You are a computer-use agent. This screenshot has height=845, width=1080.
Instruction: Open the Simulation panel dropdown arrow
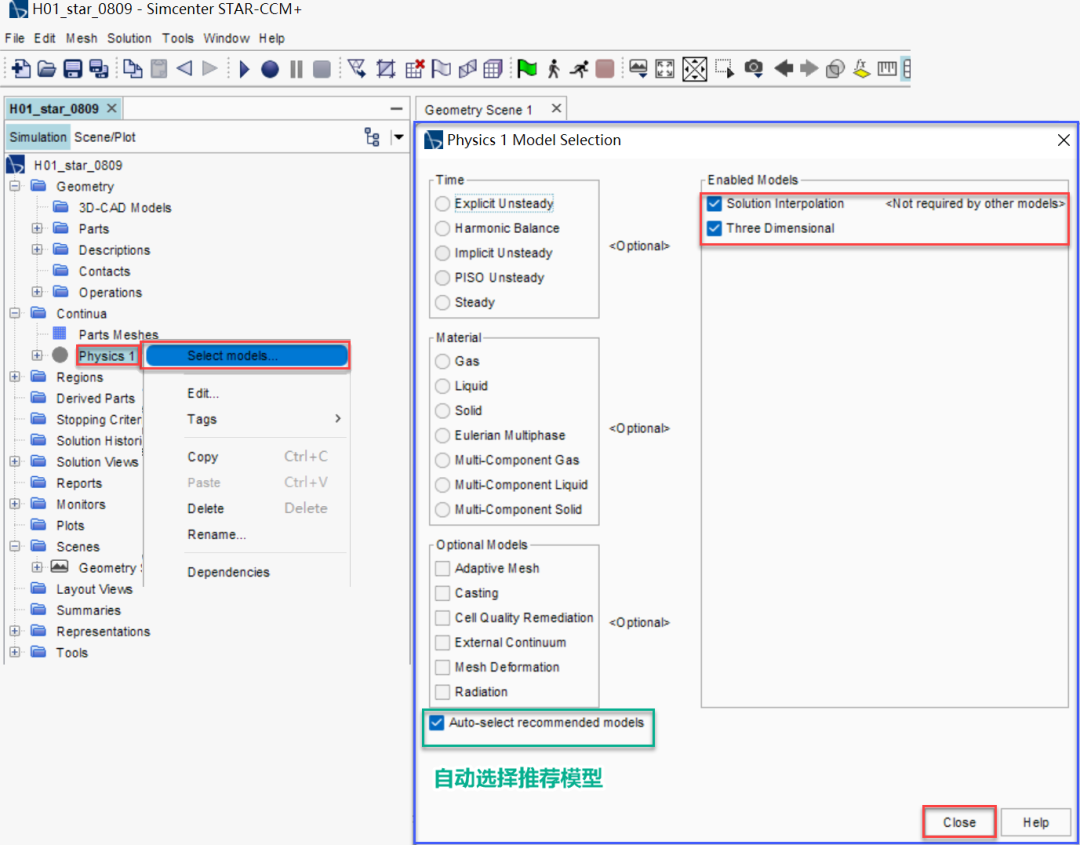tap(398, 137)
